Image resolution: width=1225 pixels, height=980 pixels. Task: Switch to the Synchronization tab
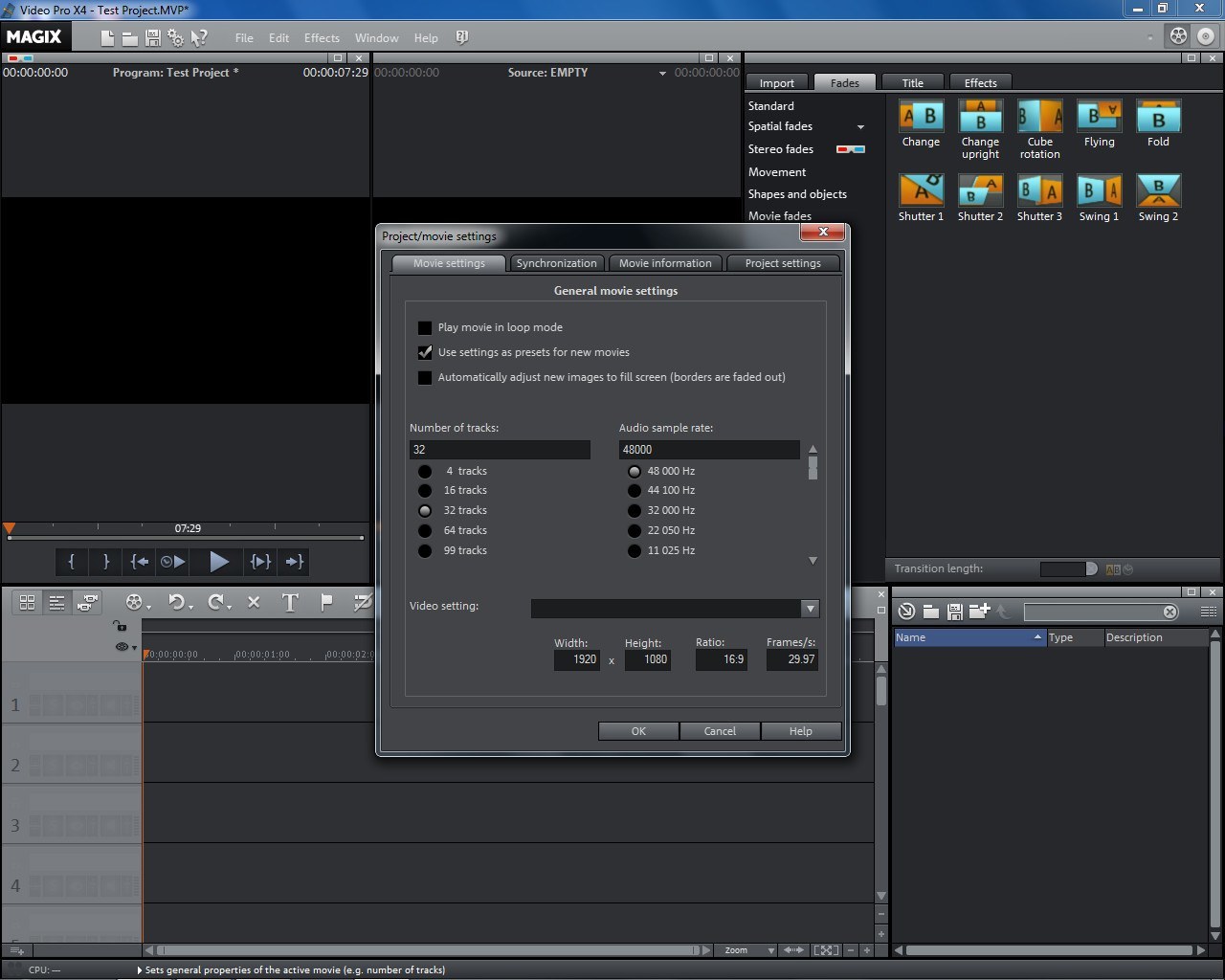(556, 263)
